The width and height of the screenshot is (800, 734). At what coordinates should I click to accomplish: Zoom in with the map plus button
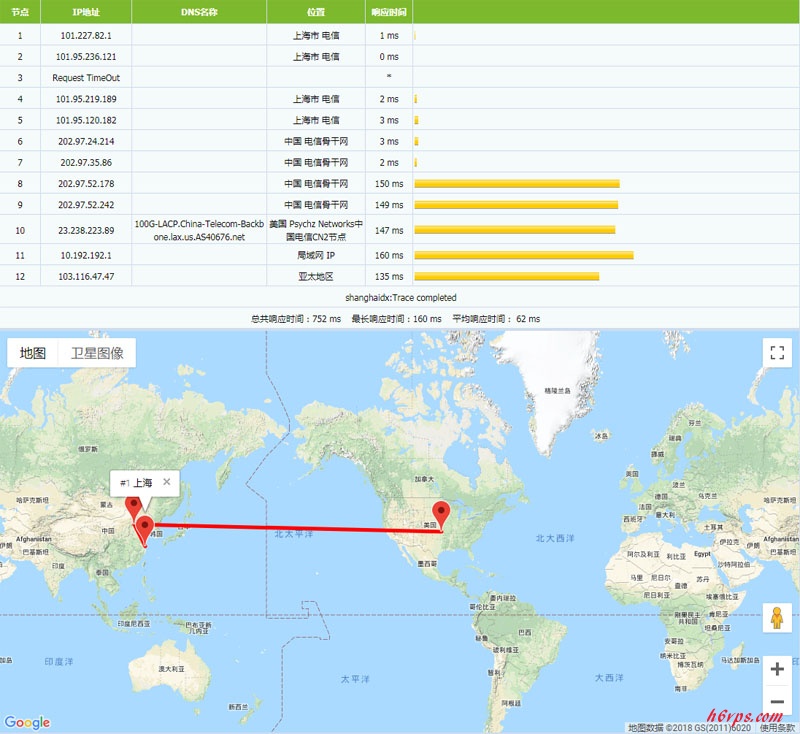[x=777, y=669]
